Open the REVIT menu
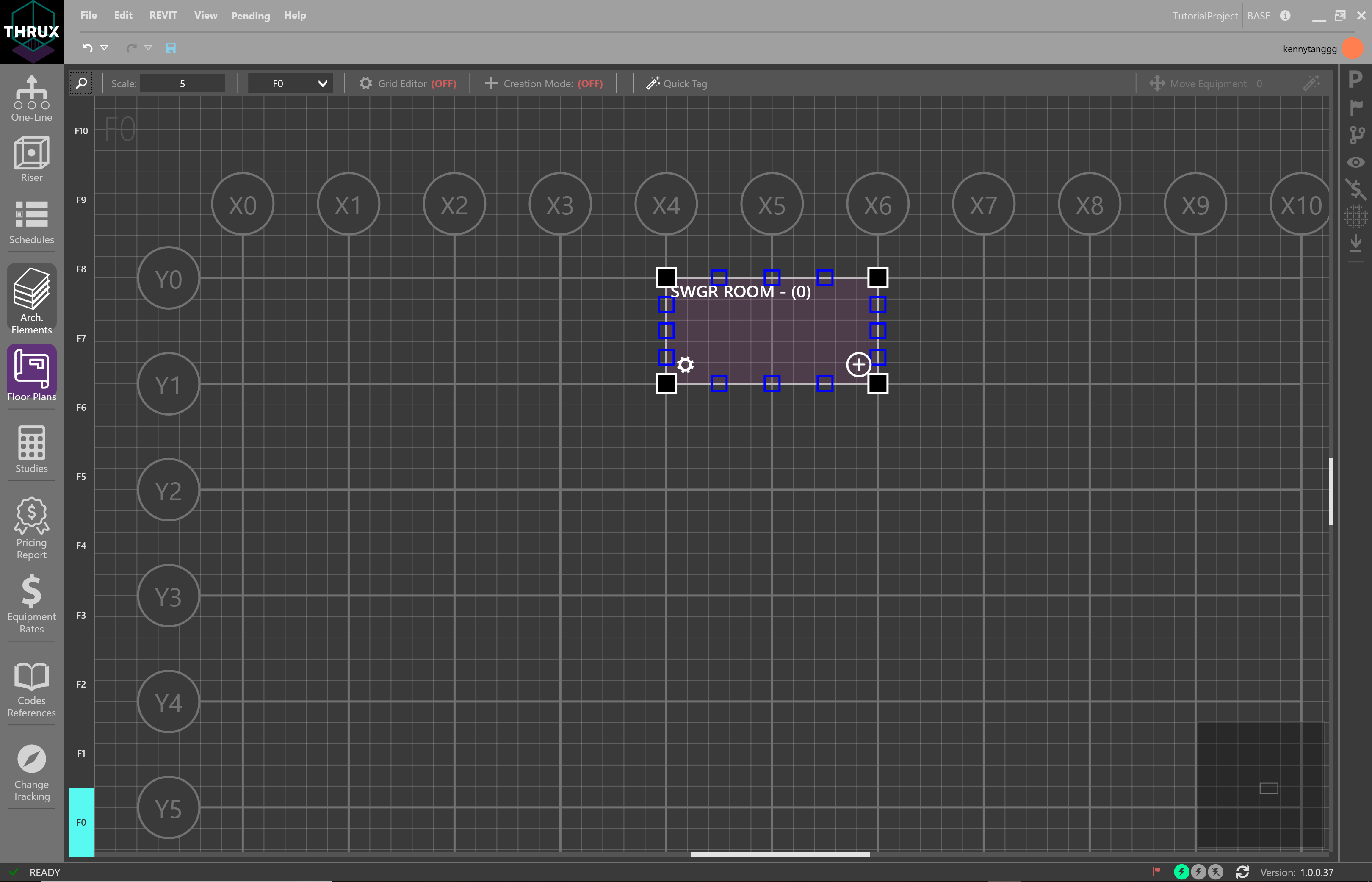This screenshot has width=1372, height=882. (163, 16)
